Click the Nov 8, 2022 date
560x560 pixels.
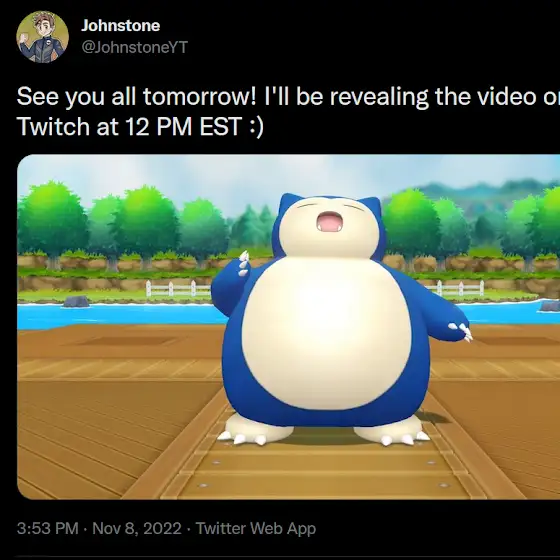137,529
